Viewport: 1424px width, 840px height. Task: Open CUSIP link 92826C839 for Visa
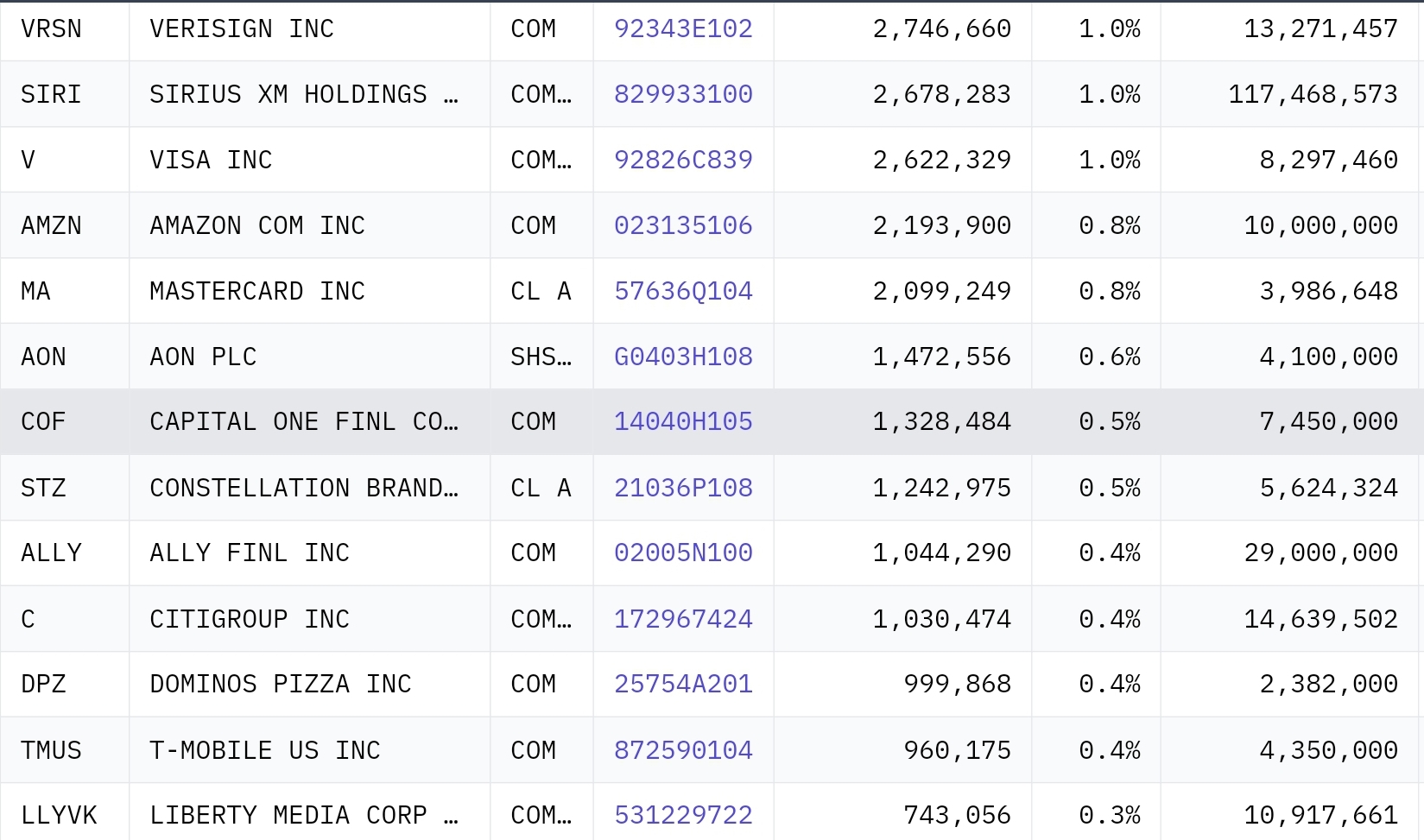[x=683, y=160]
